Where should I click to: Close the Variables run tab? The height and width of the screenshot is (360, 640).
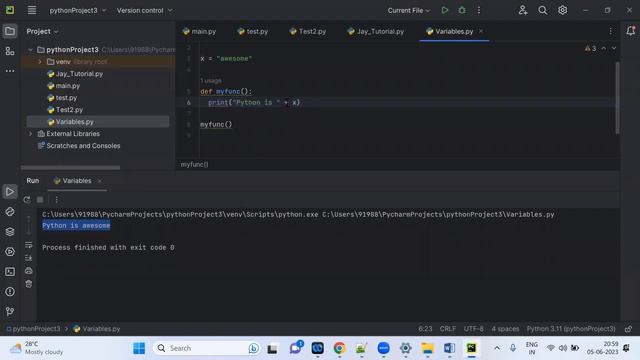tap(100, 181)
